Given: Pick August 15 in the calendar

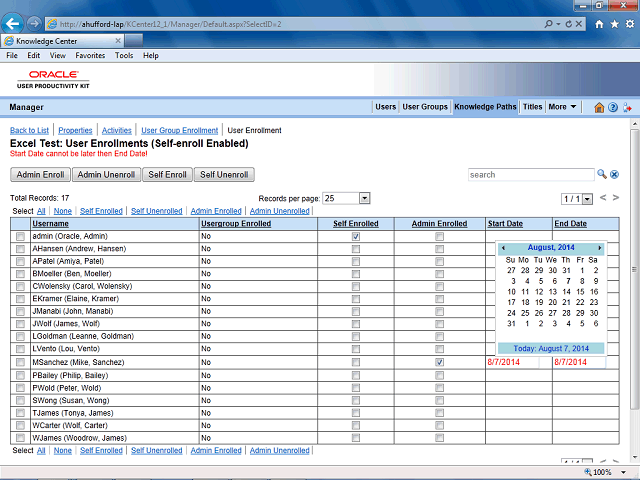Looking at the screenshot, I should [580, 292].
